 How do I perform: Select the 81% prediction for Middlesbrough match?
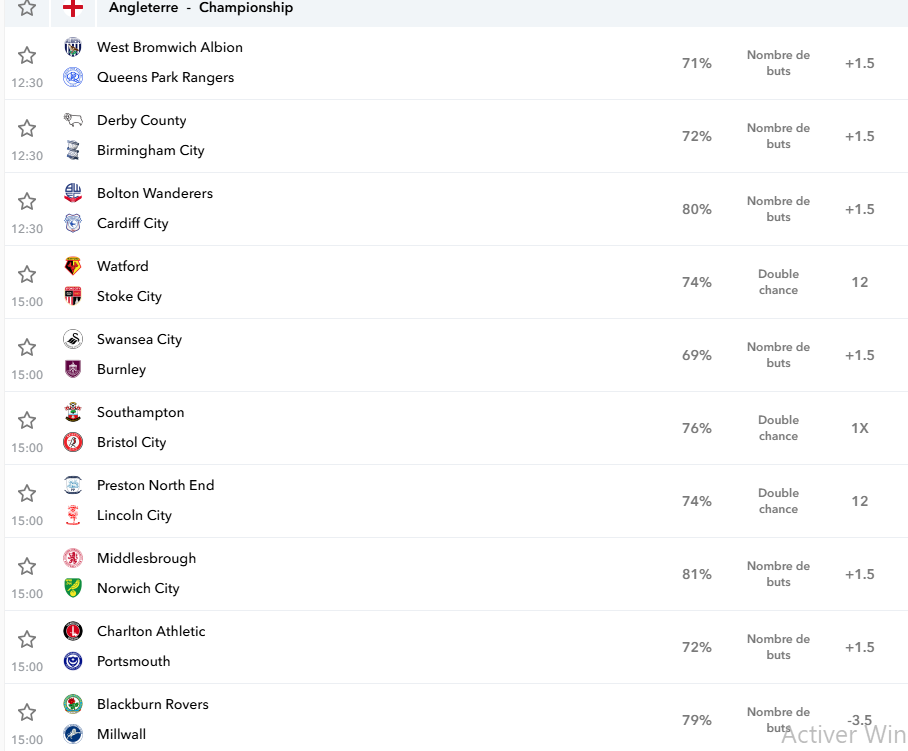[697, 574]
